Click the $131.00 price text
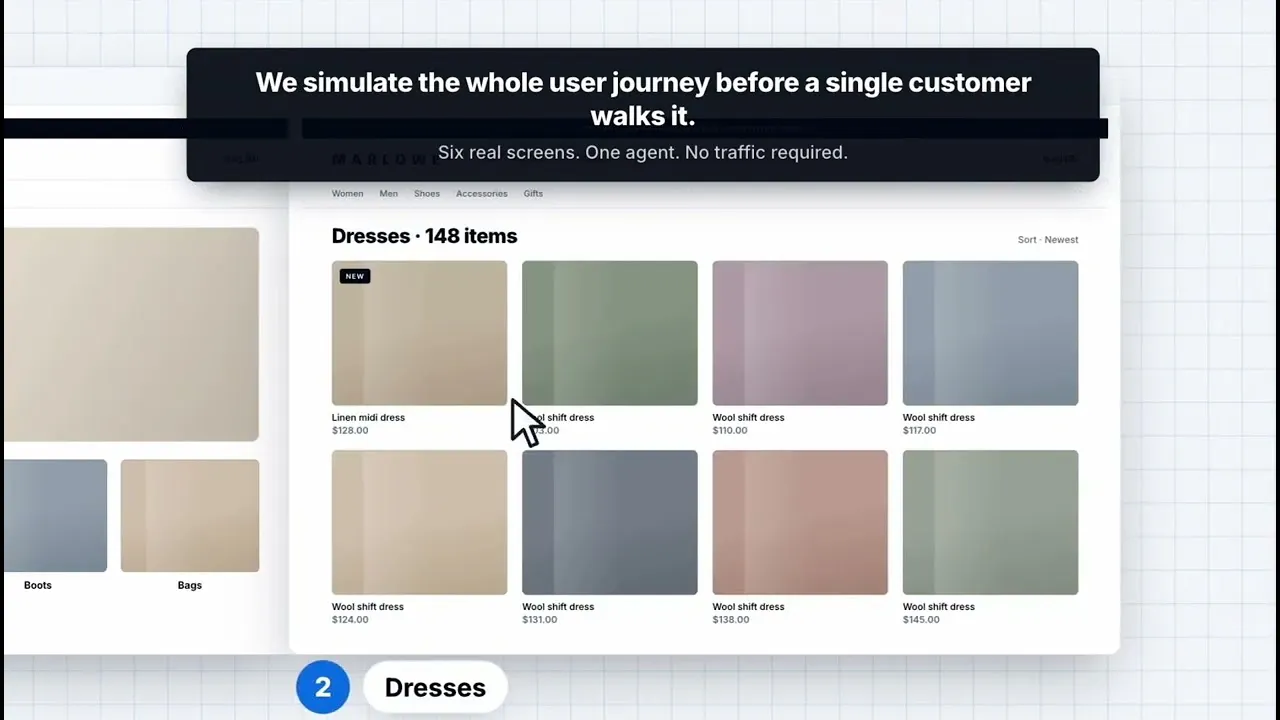 (540, 620)
